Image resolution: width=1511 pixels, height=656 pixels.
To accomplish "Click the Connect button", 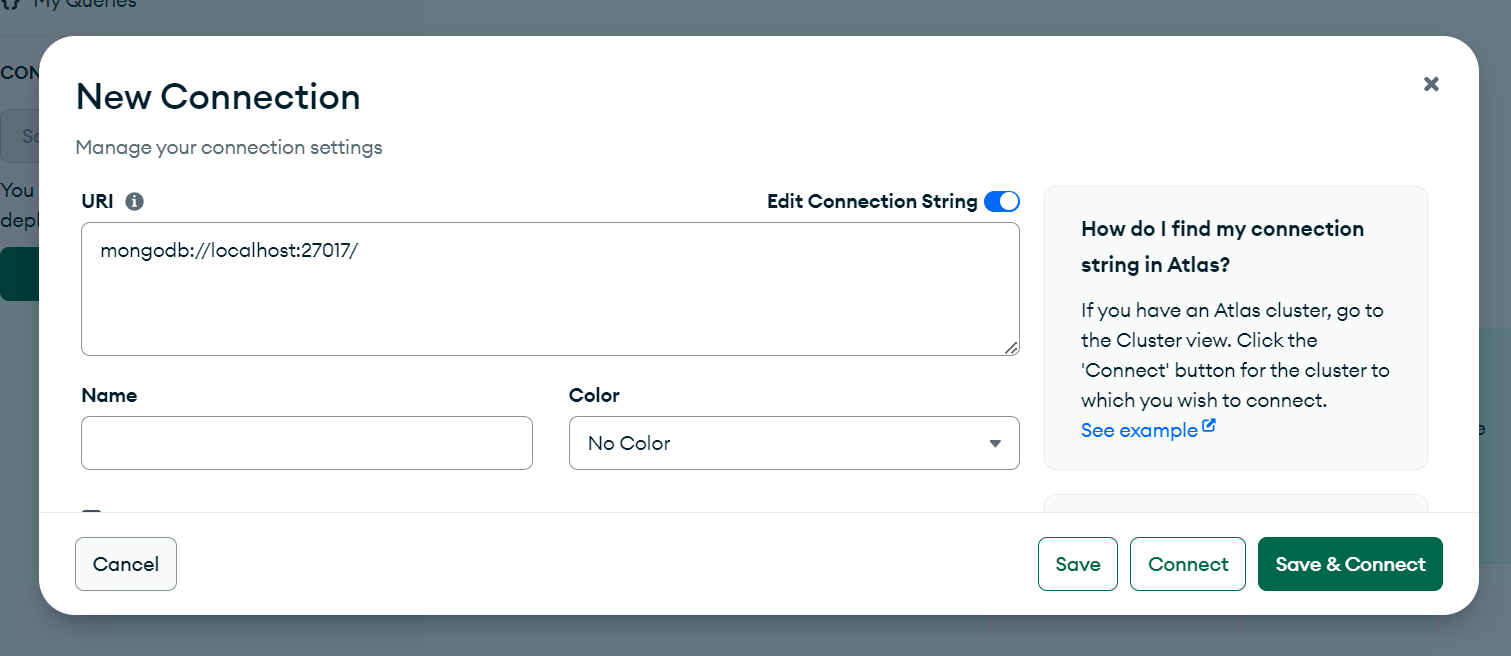I will coord(1187,563).
